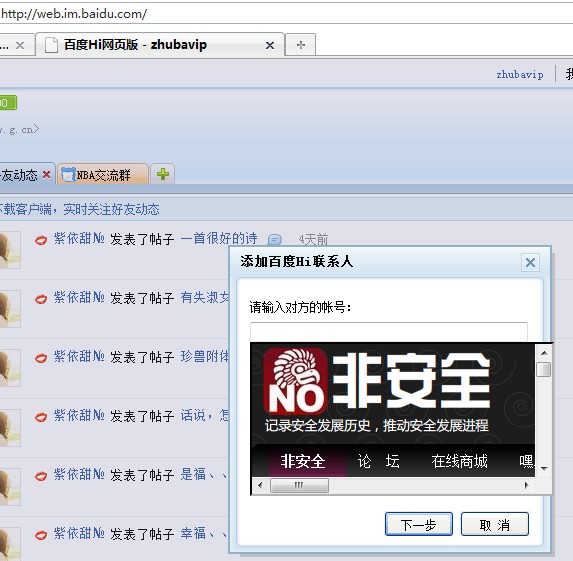Click the avatar thumbnail beside the 珍兽附体 post
573x561 pixels.
click(x=10, y=367)
